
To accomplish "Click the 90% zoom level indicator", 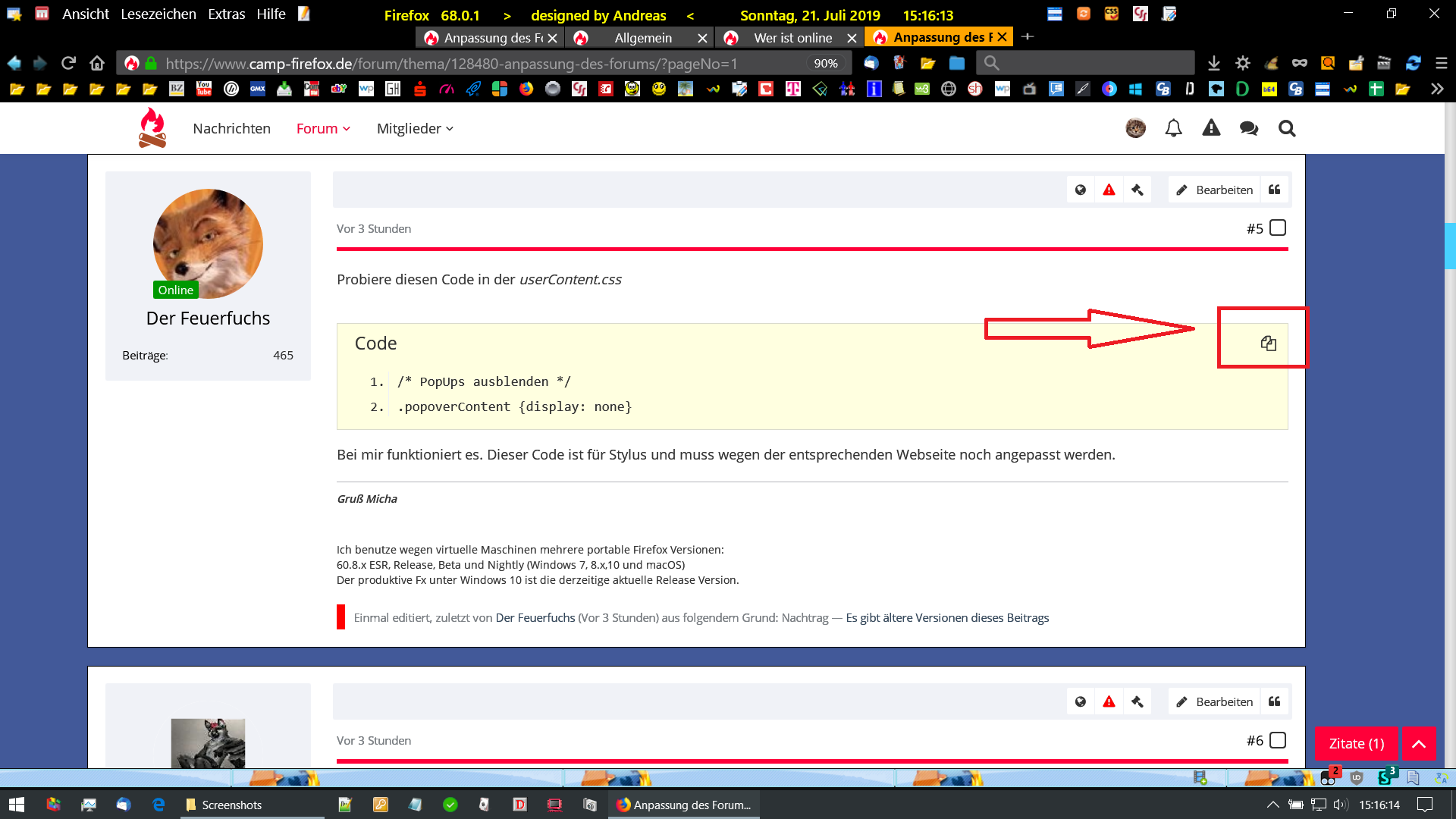I will pyautogui.click(x=825, y=64).
